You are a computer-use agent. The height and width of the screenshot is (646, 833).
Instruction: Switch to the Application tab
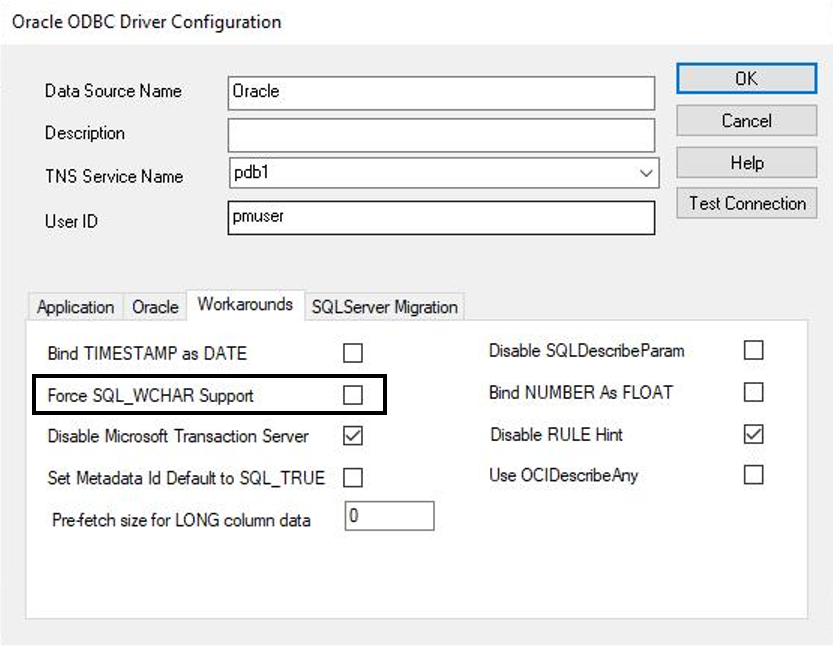pos(75,307)
